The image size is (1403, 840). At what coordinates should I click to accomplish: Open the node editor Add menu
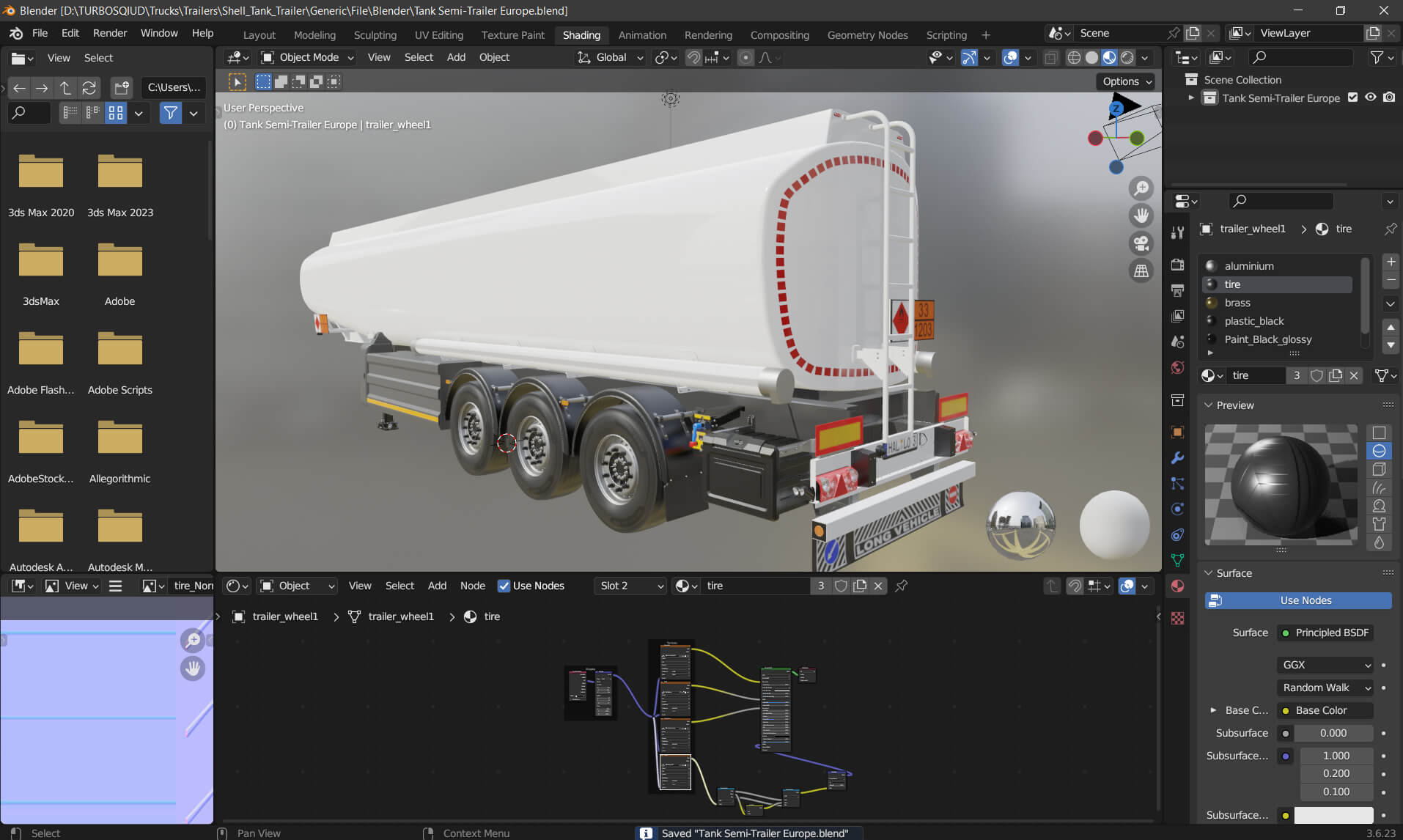(437, 586)
